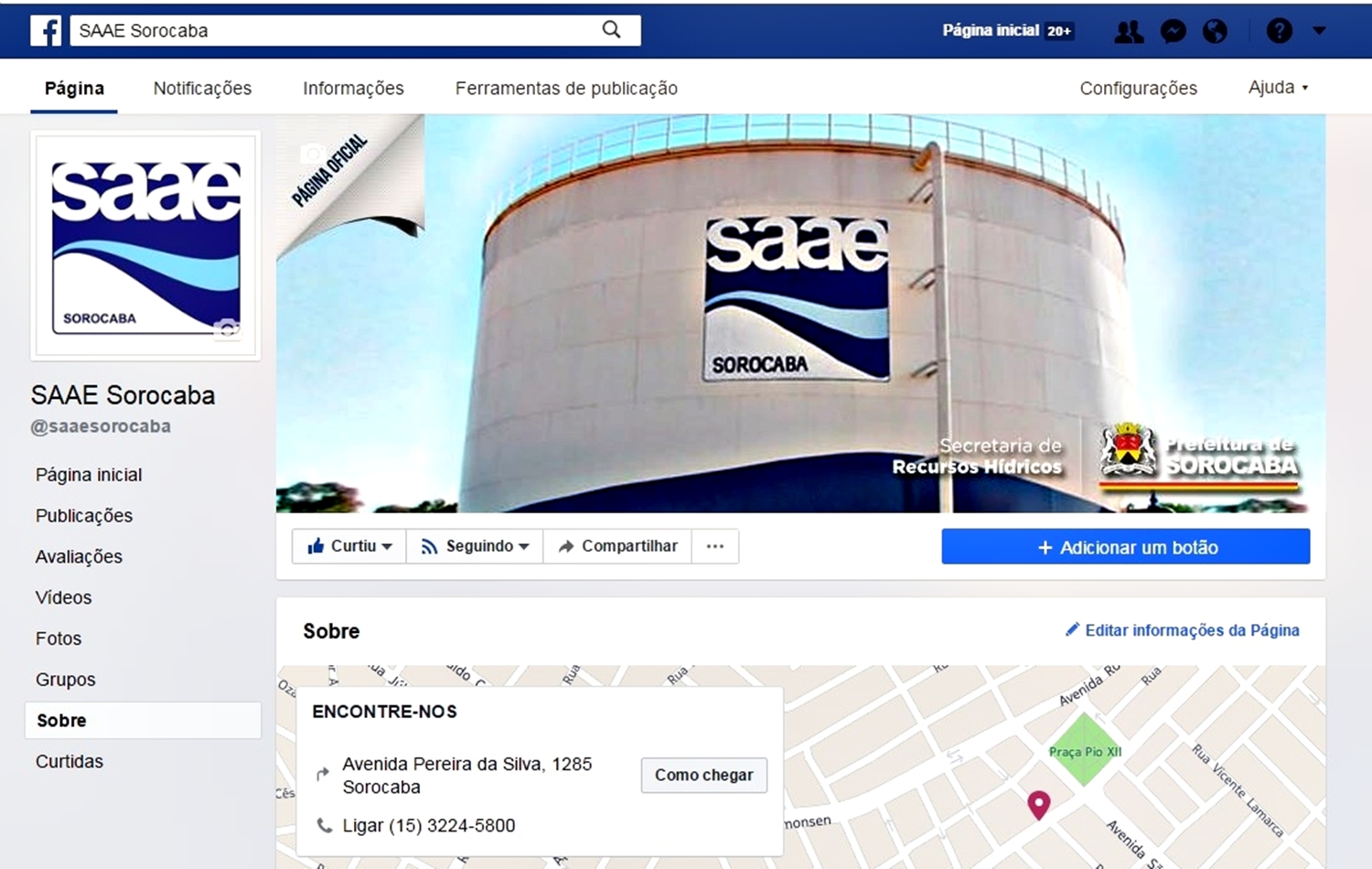This screenshot has width=1372, height=869.
Task: Click the search magnifier icon
Action: click(x=612, y=30)
